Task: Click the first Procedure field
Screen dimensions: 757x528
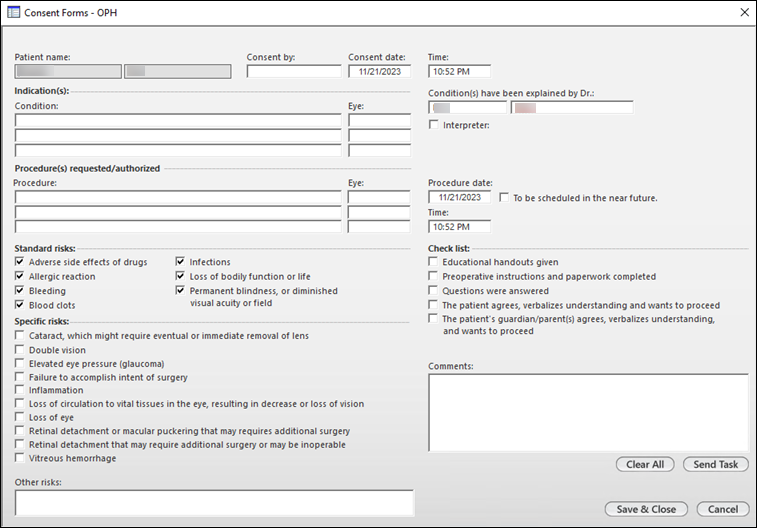Action: (x=178, y=197)
